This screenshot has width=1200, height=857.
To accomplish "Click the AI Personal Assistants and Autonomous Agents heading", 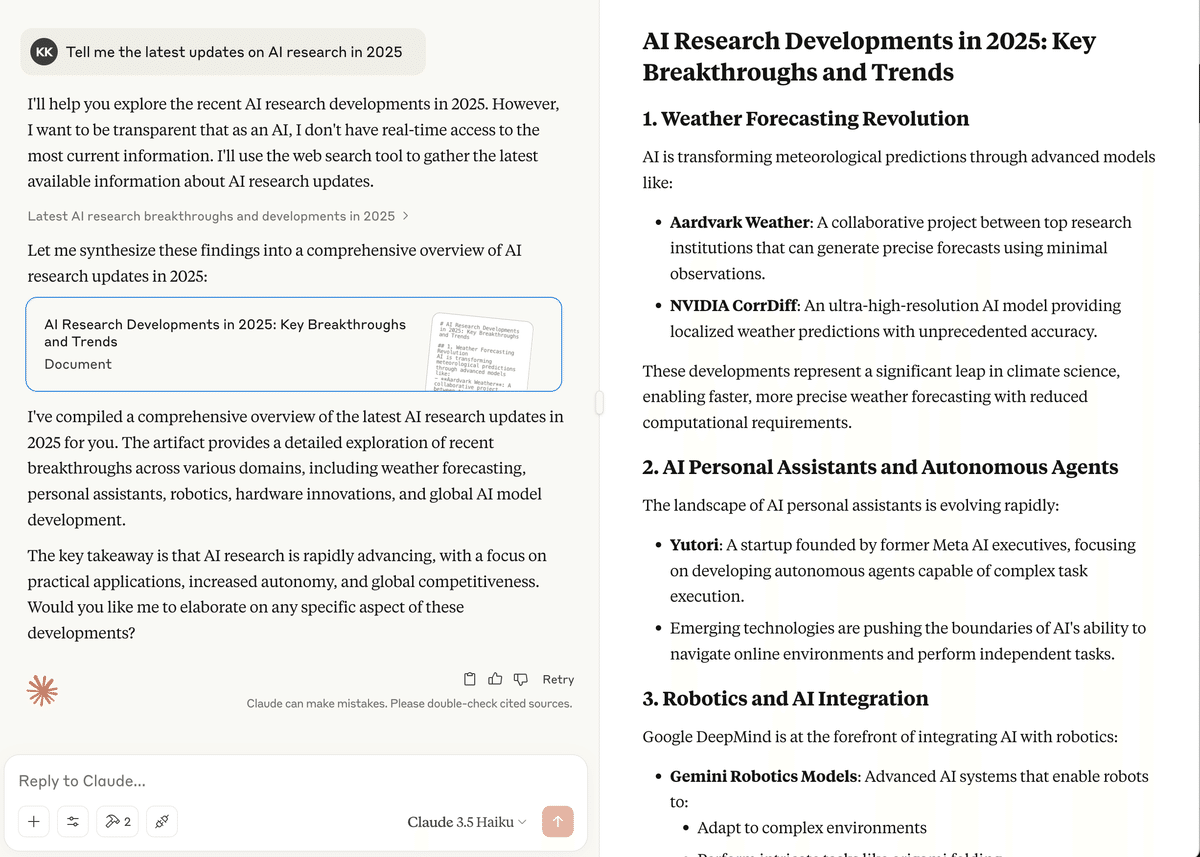I will [x=880, y=467].
